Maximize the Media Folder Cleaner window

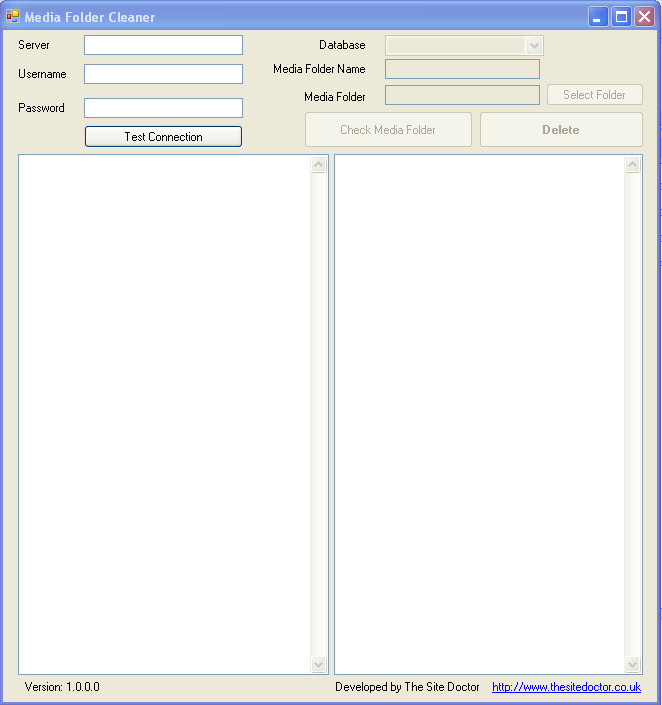[x=621, y=17]
